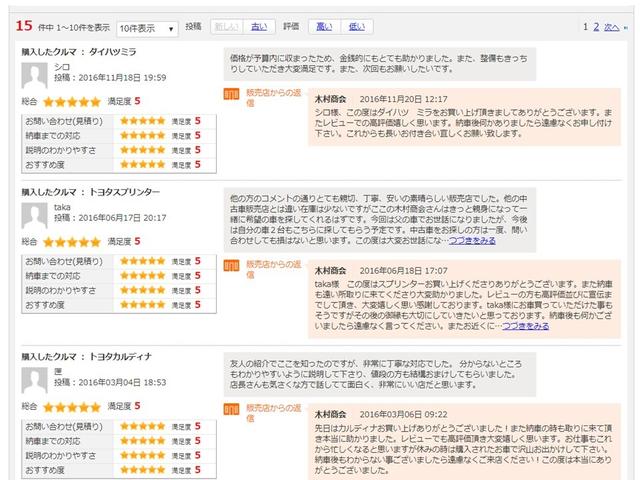This screenshot has width=640, height=480.
Task: Select heading 購入したクルマ : ダイハツミラ
Action: click(79, 52)
